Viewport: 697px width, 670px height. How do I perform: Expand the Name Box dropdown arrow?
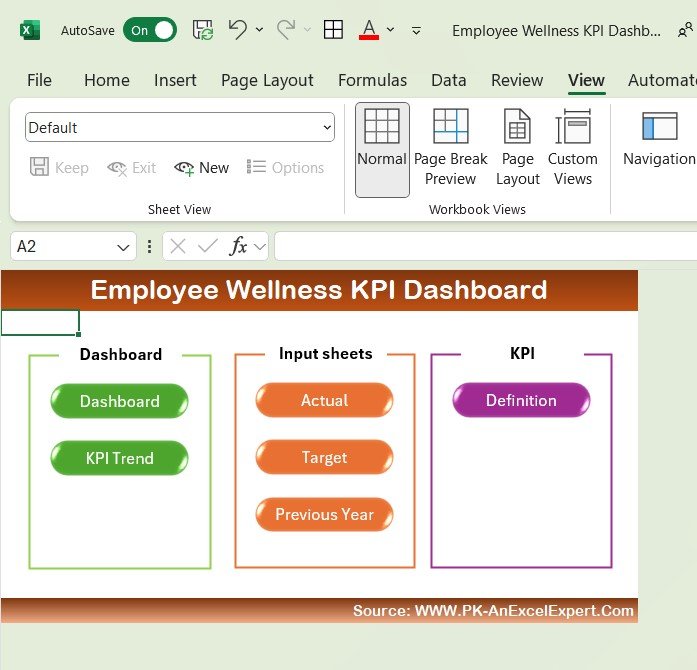(x=123, y=247)
